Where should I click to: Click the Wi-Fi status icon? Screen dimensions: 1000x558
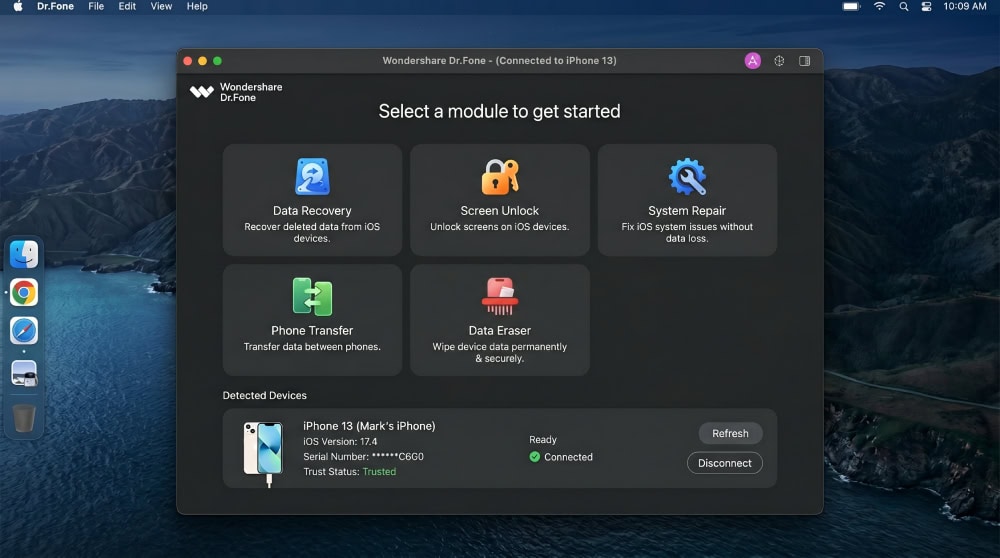879,6
